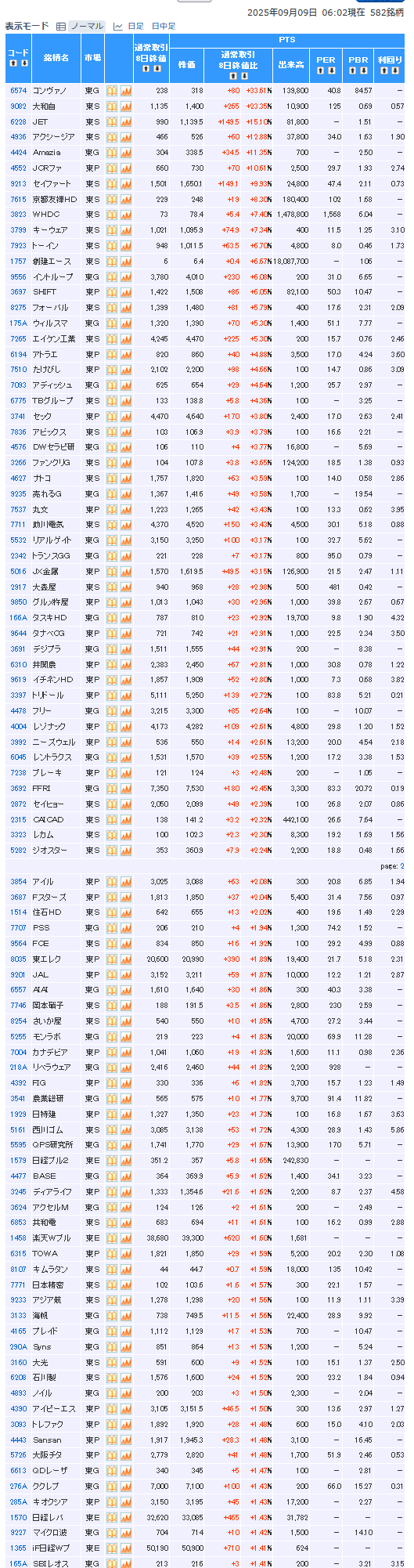
Task: Sort ascending using PBR column up arrow
Action: coord(353,70)
